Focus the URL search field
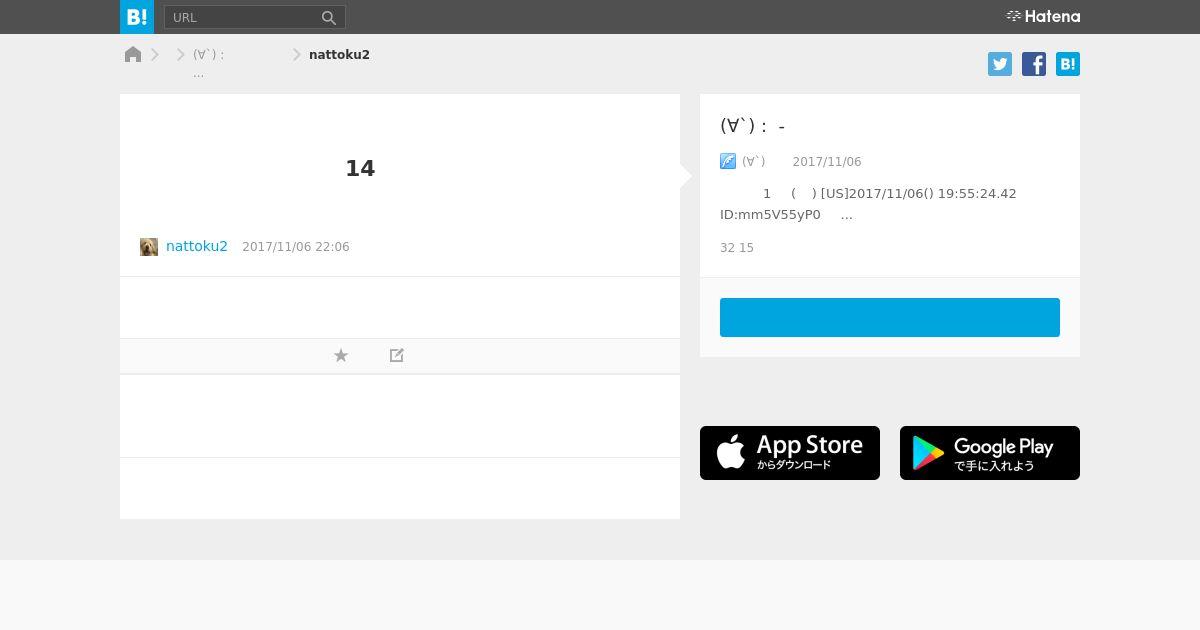 (242, 17)
